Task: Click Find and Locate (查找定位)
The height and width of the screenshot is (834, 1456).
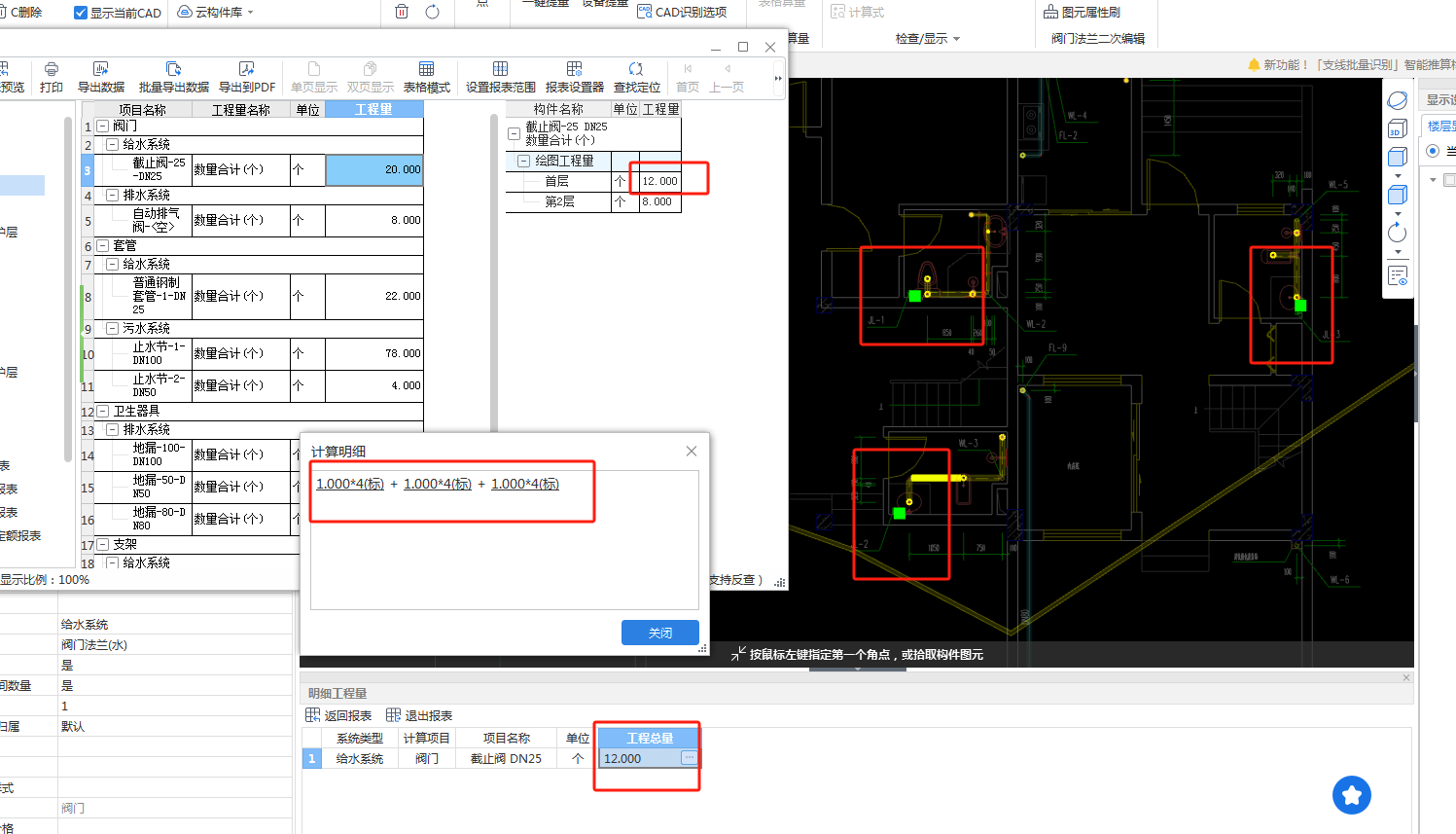Action: pyautogui.click(x=636, y=78)
